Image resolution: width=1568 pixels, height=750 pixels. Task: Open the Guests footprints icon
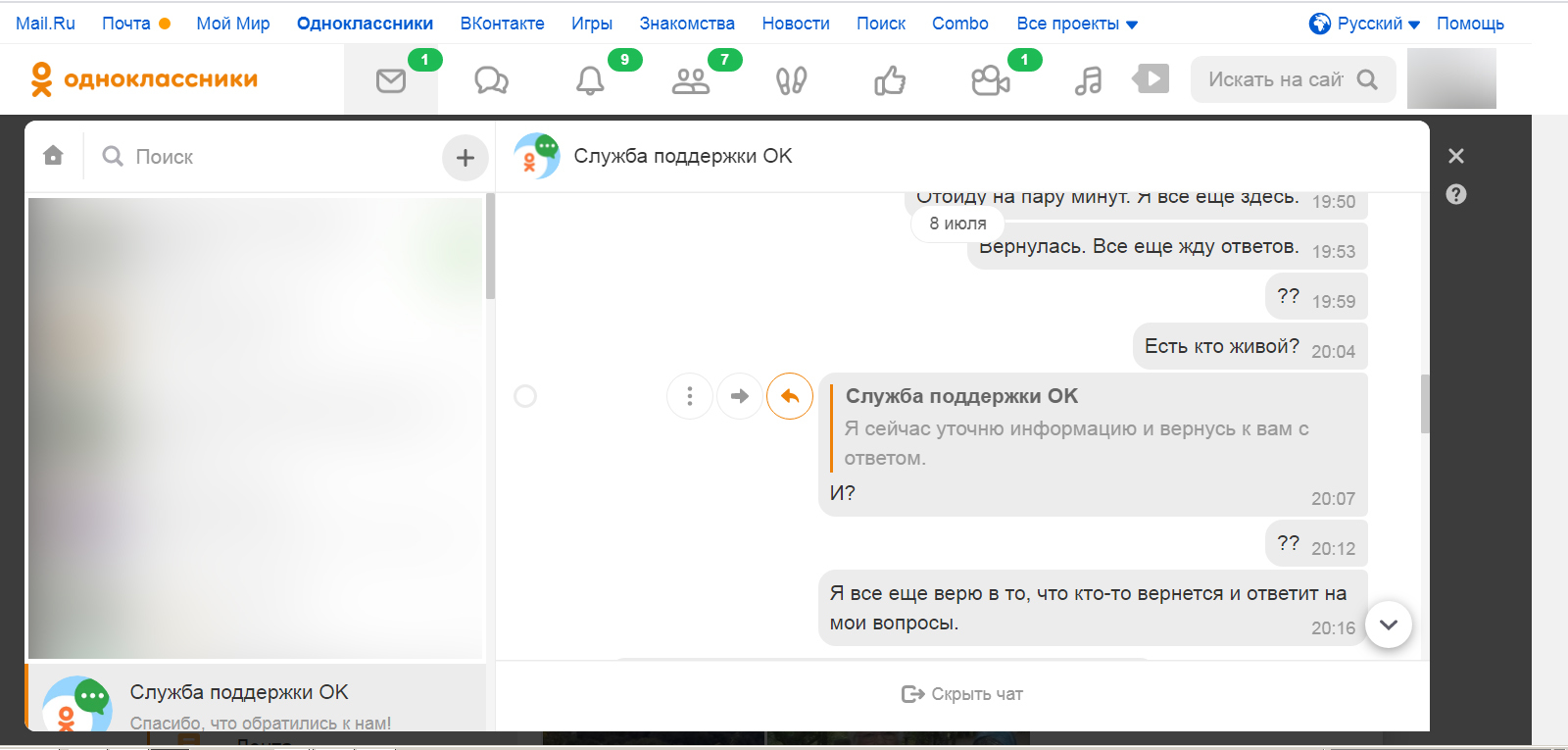pos(791,80)
